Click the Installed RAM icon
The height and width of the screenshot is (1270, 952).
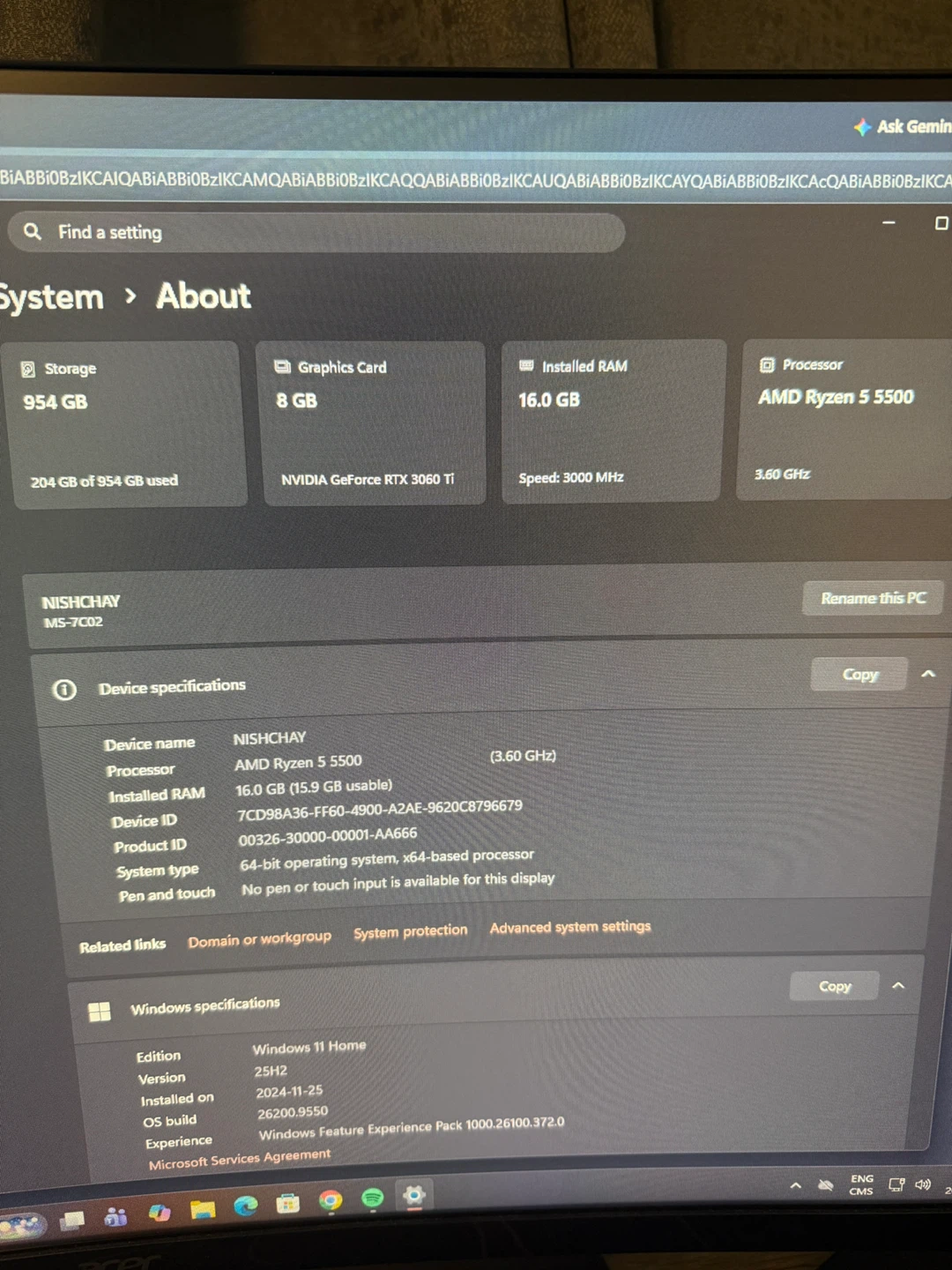(526, 365)
